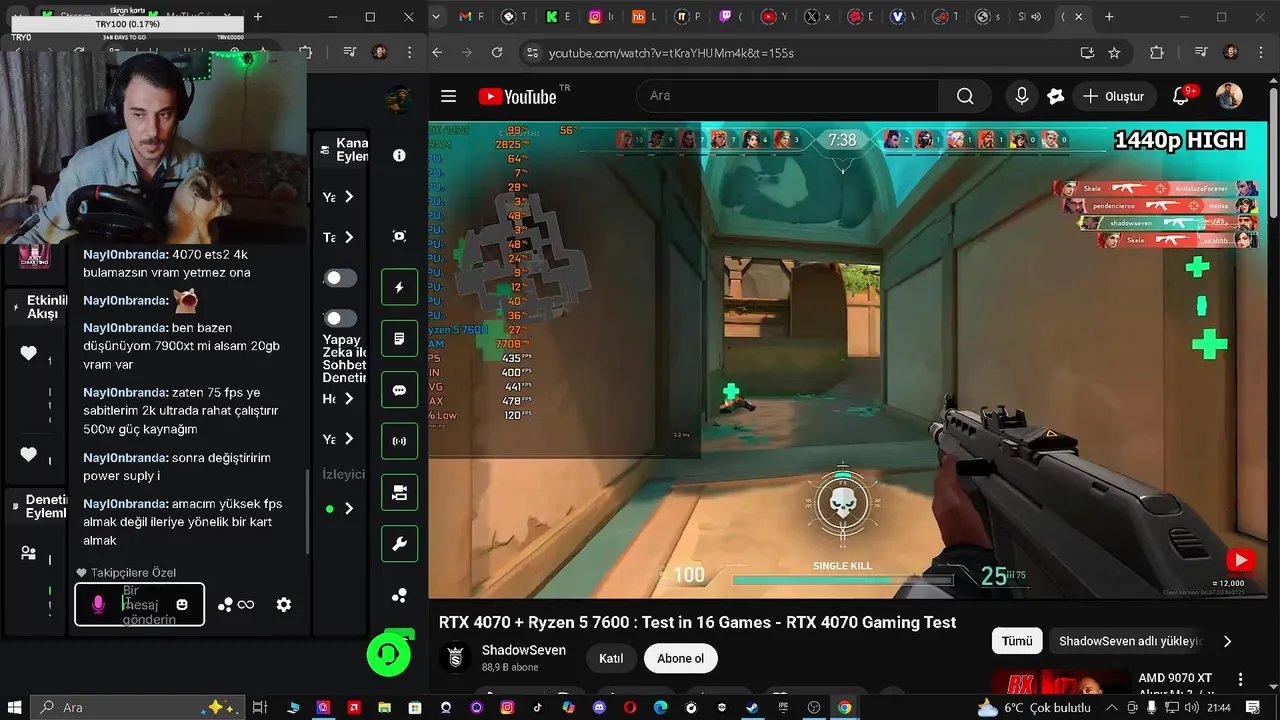Open YouTube notifications bell
This screenshot has height=720, width=1280.
click(1181, 96)
